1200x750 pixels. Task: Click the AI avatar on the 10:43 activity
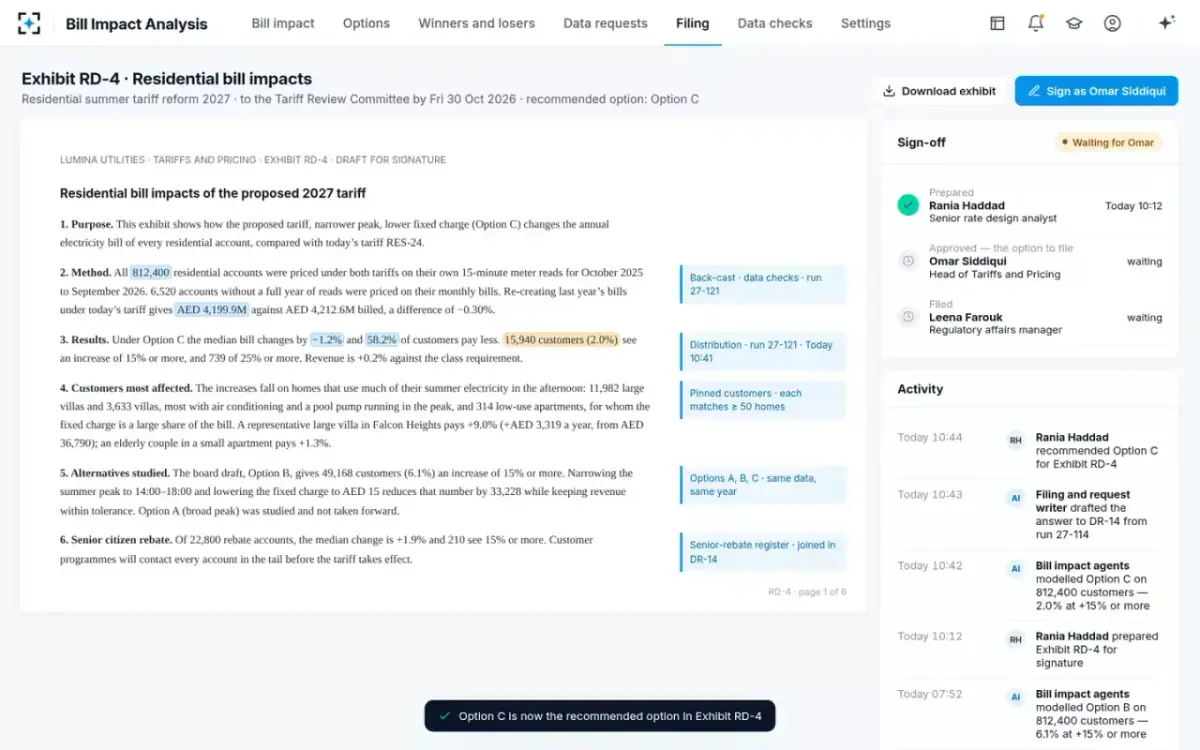1015,497
